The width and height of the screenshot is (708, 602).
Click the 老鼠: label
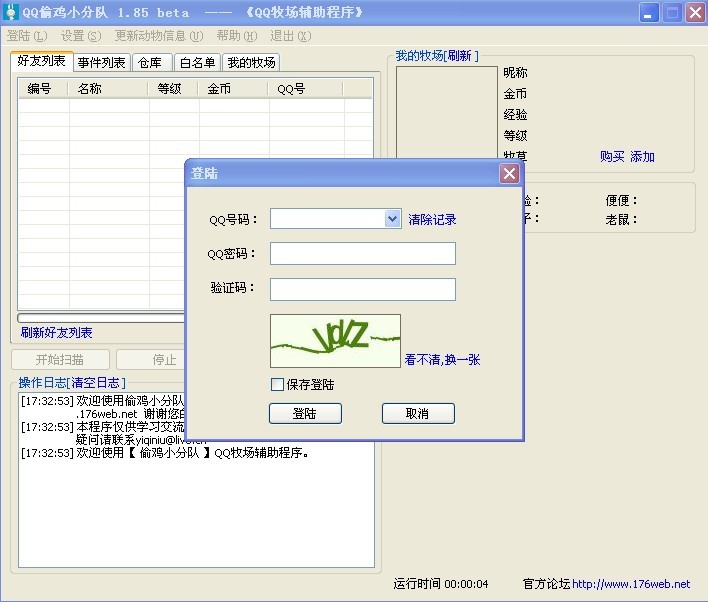tap(621, 219)
